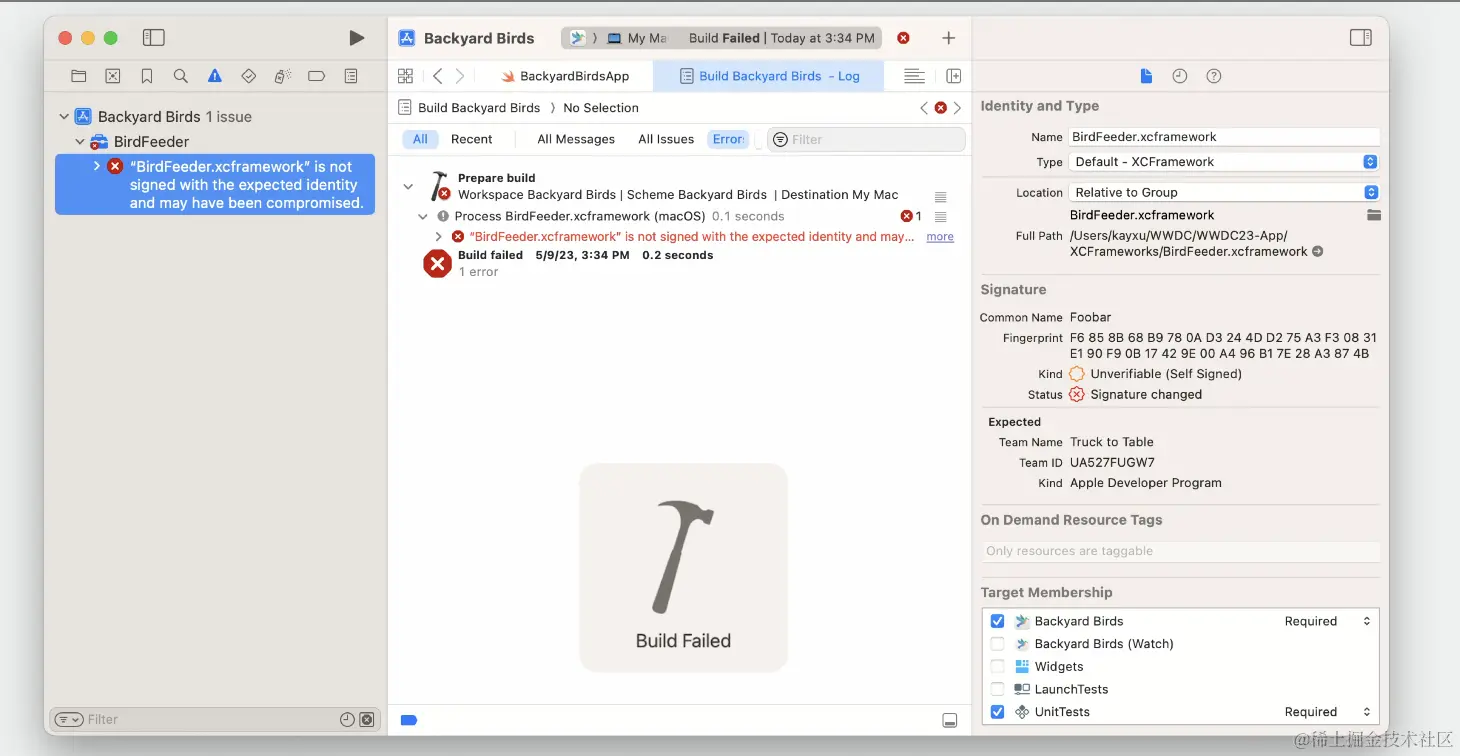1460x756 pixels.
Task: Click the build log Filter field
Action: [866, 139]
